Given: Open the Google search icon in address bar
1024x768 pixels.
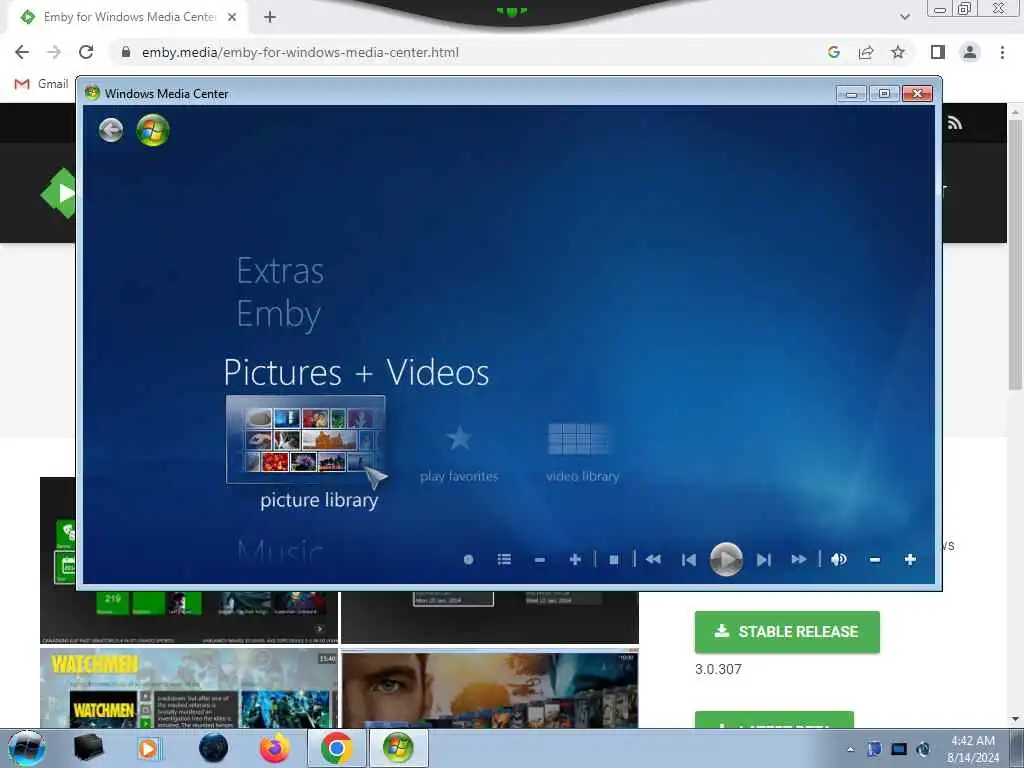Looking at the screenshot, I should [x=834, y=52].
